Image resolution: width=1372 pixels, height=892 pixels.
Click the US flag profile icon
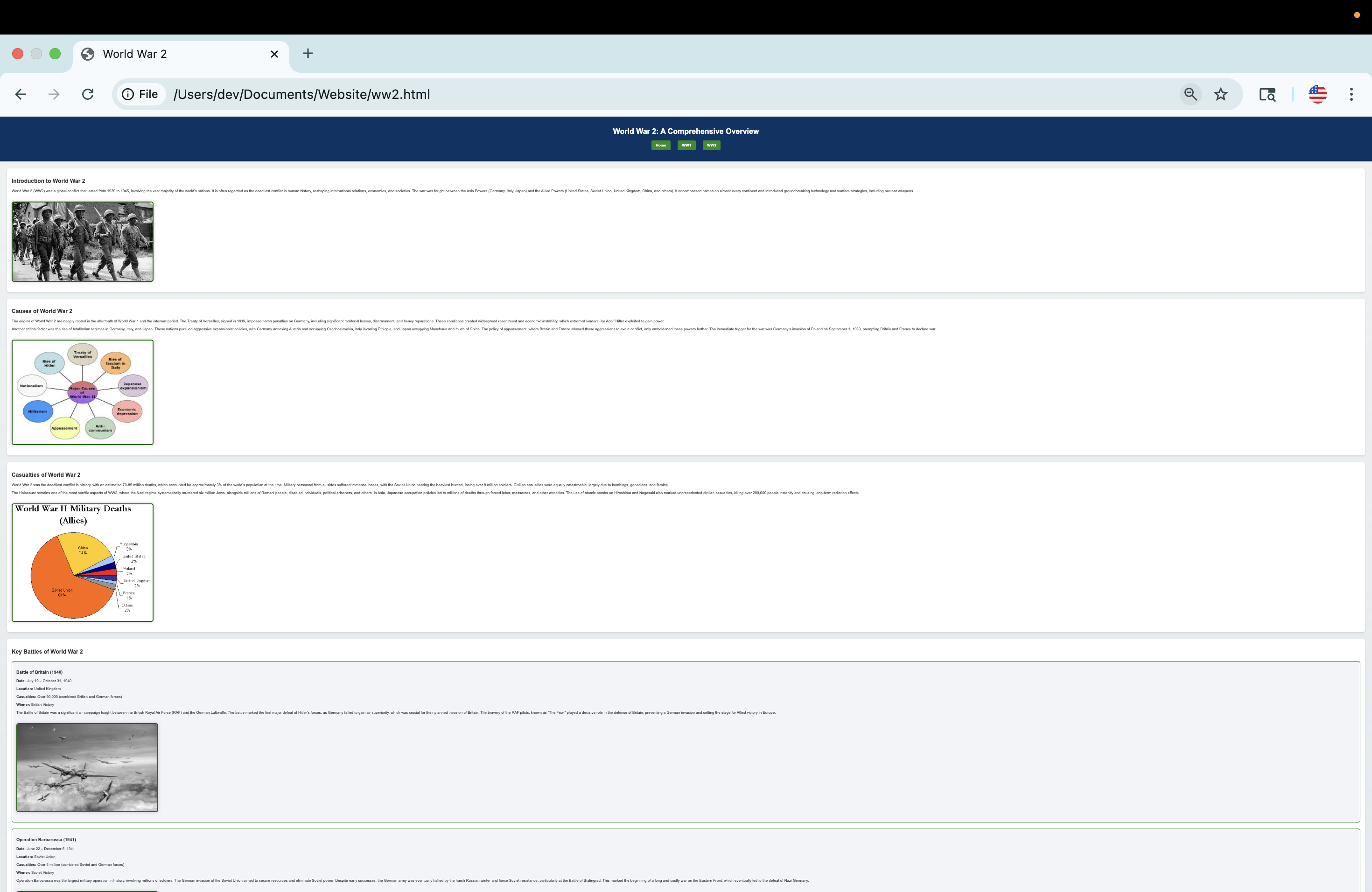1317,95
